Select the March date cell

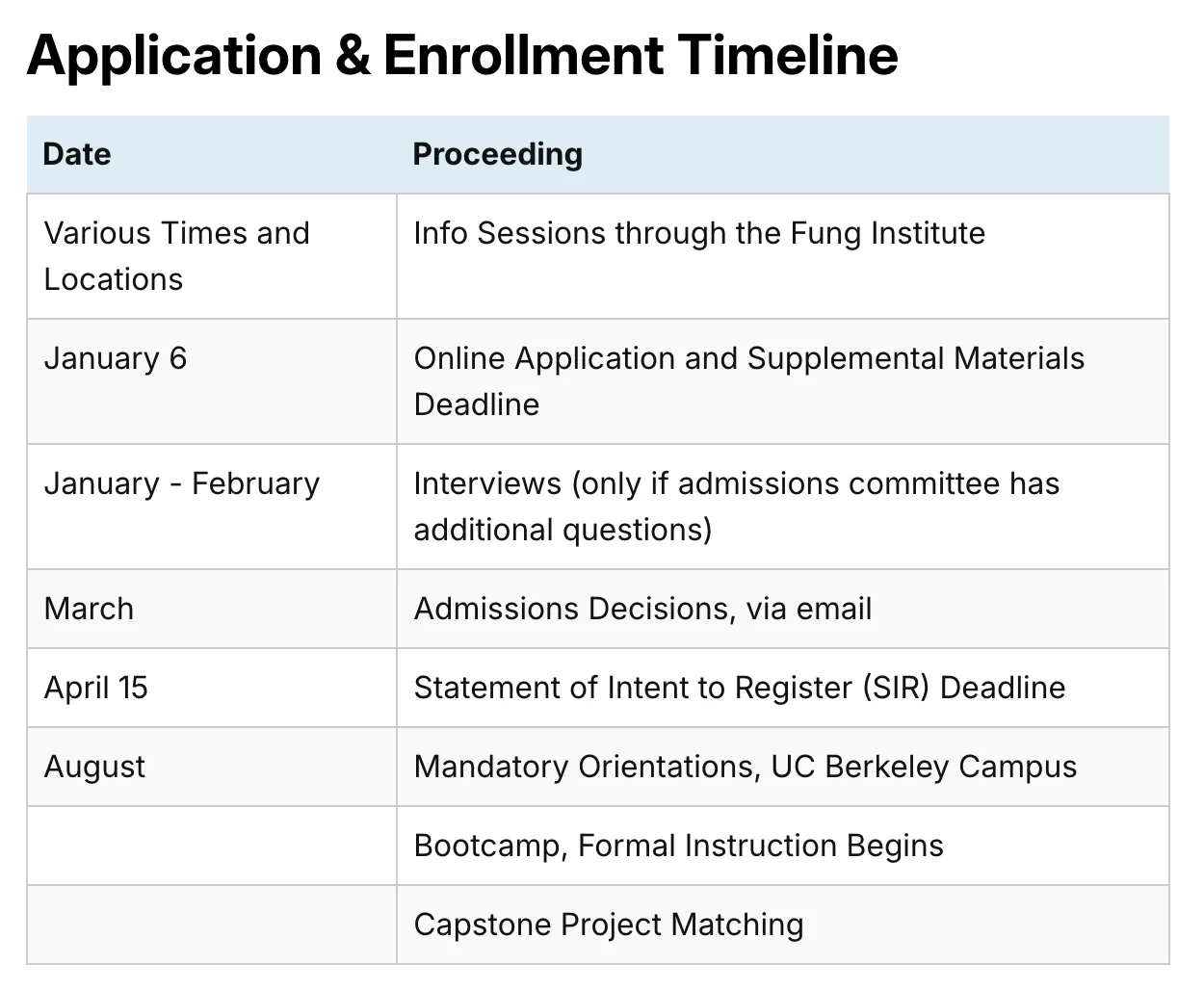89,609
